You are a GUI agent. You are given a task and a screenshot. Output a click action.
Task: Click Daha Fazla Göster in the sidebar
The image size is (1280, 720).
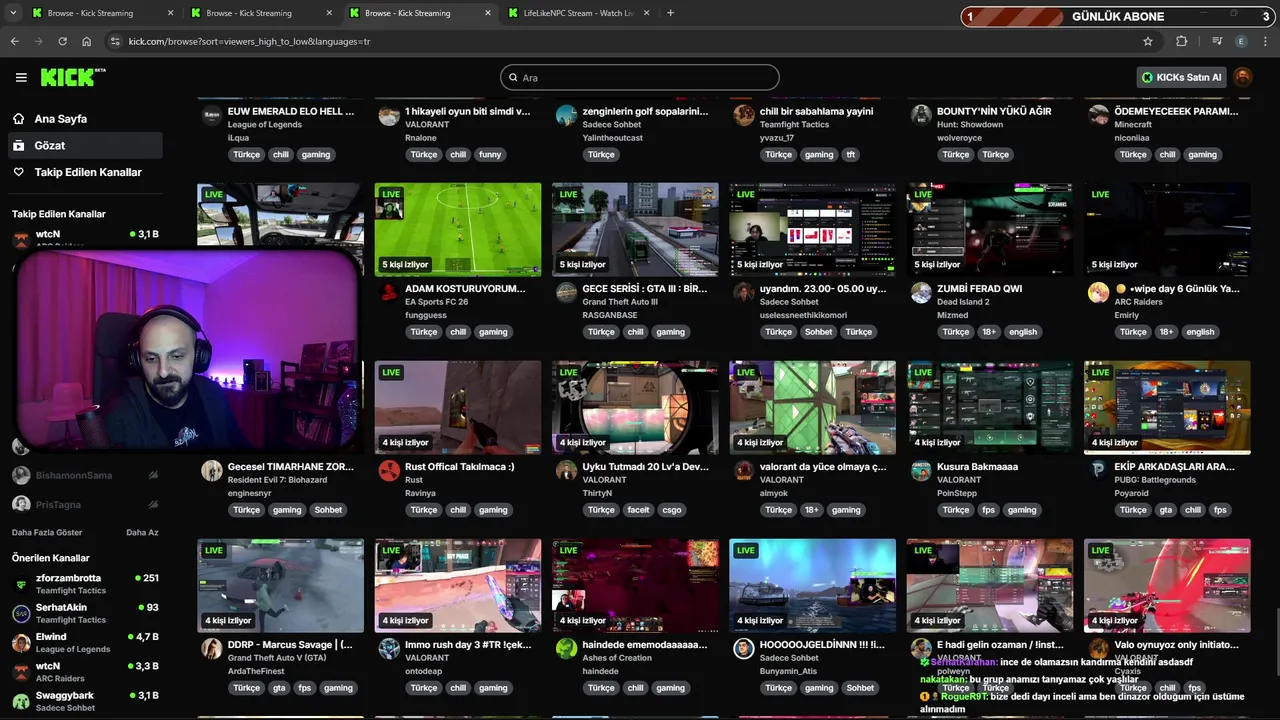47,532
